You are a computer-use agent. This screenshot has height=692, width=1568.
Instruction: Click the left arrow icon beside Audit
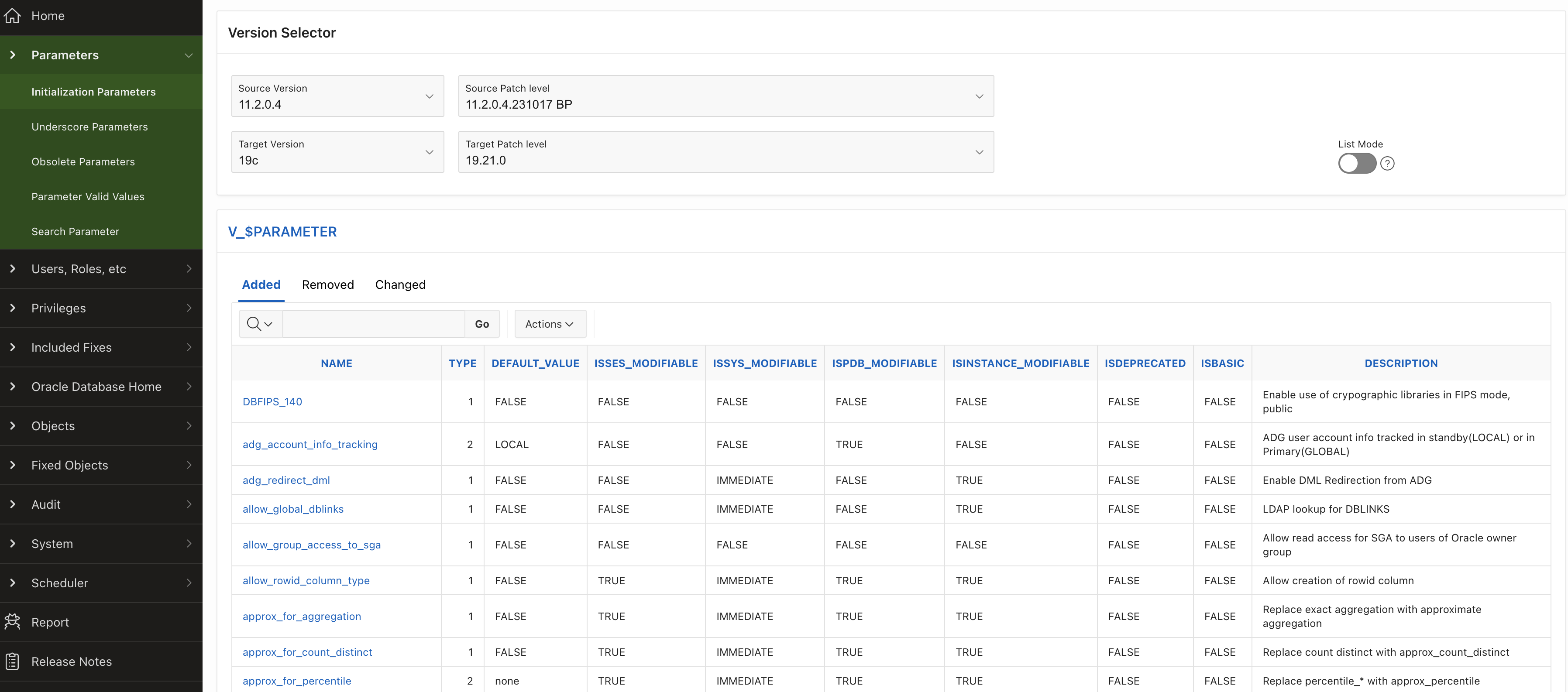[13, 504]
